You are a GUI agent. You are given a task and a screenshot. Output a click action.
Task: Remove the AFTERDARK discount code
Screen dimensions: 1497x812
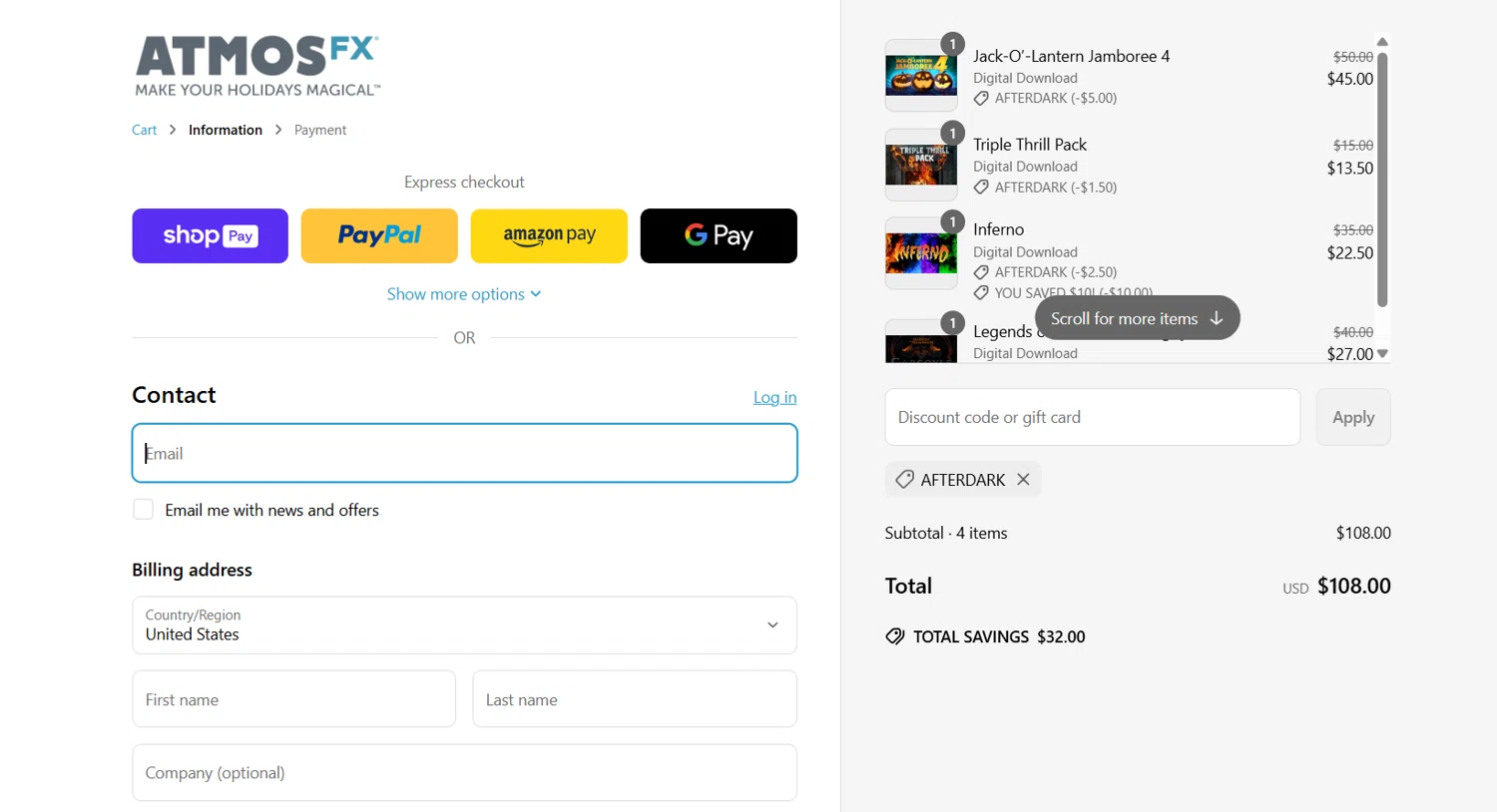(1023, 480)
